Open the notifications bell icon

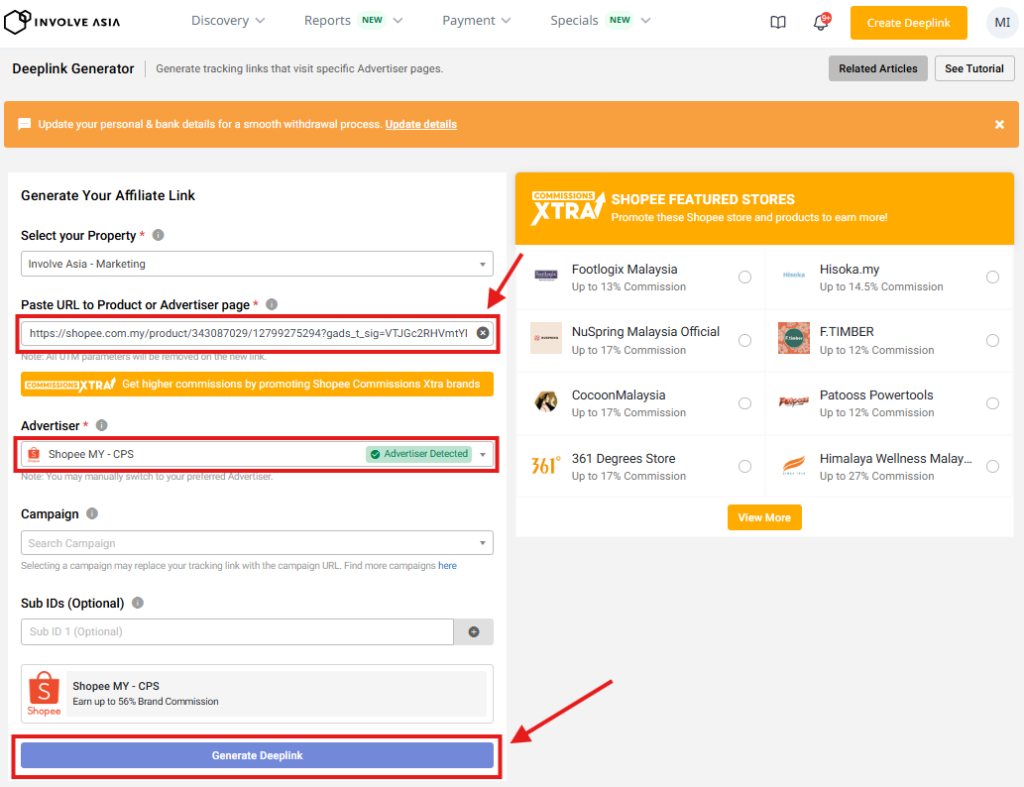[821, 22]
